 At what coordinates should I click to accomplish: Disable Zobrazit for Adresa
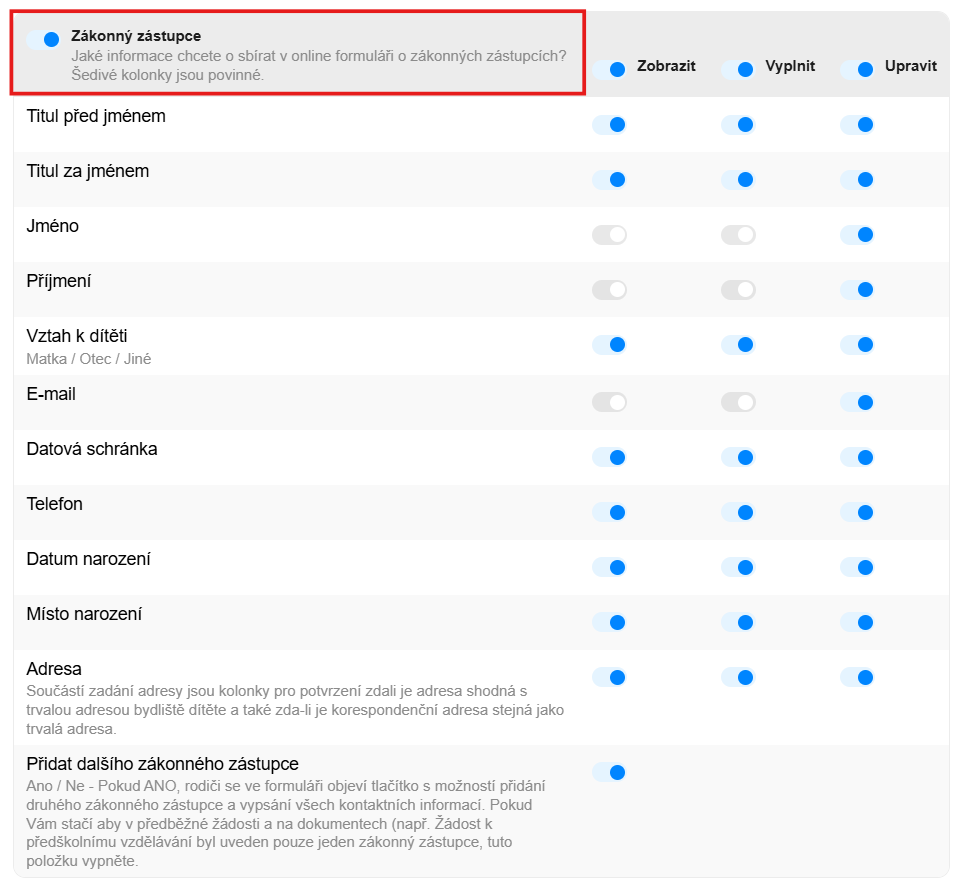pyautogui.click(x=609, y=677)
